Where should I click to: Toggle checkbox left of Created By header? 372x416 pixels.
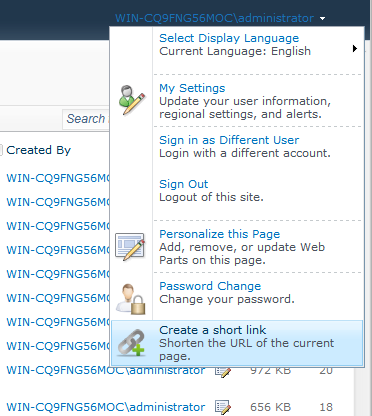tap(1, 150)
